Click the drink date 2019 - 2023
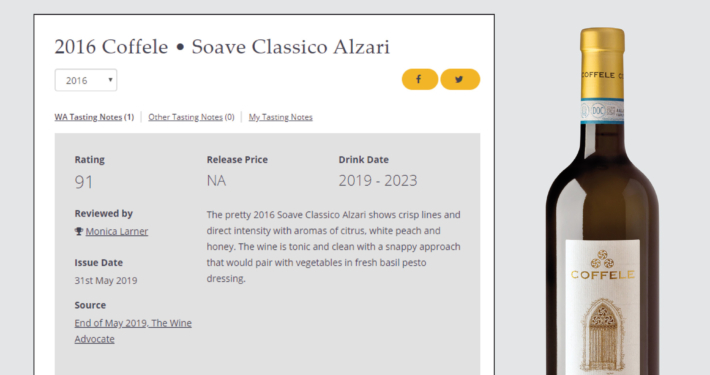 [378, 181]
